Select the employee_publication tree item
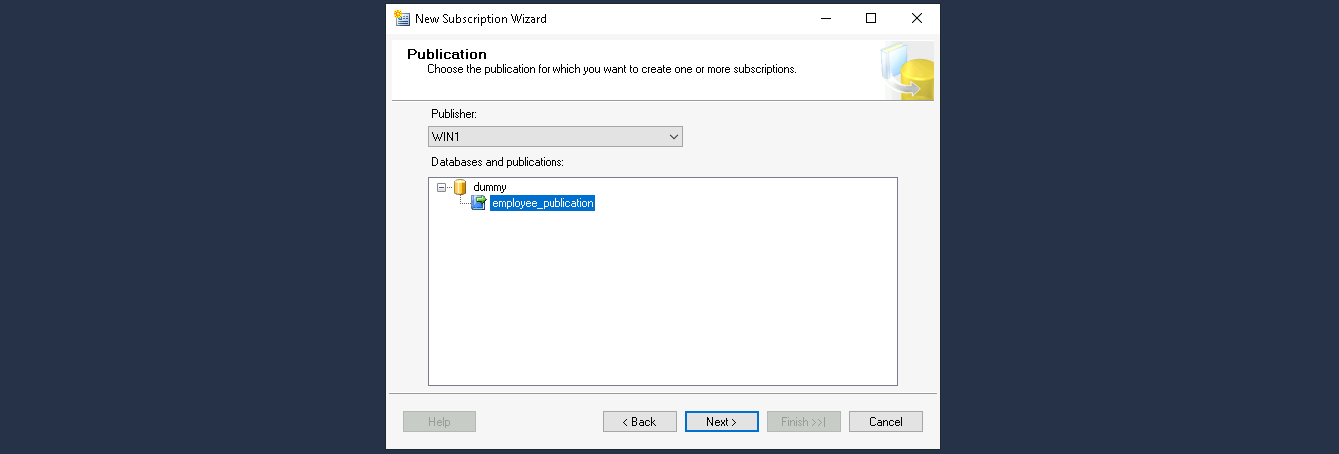1339x454 pixels. click(x=542, y=203)
